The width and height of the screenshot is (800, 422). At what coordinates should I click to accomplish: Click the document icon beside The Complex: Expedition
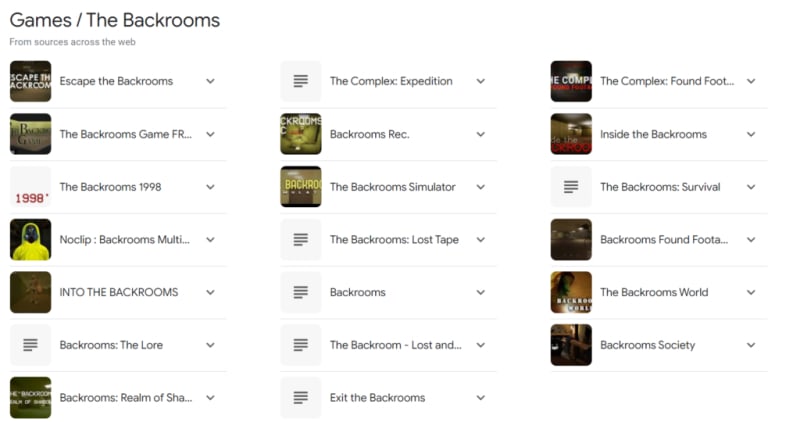coord(300,82)
